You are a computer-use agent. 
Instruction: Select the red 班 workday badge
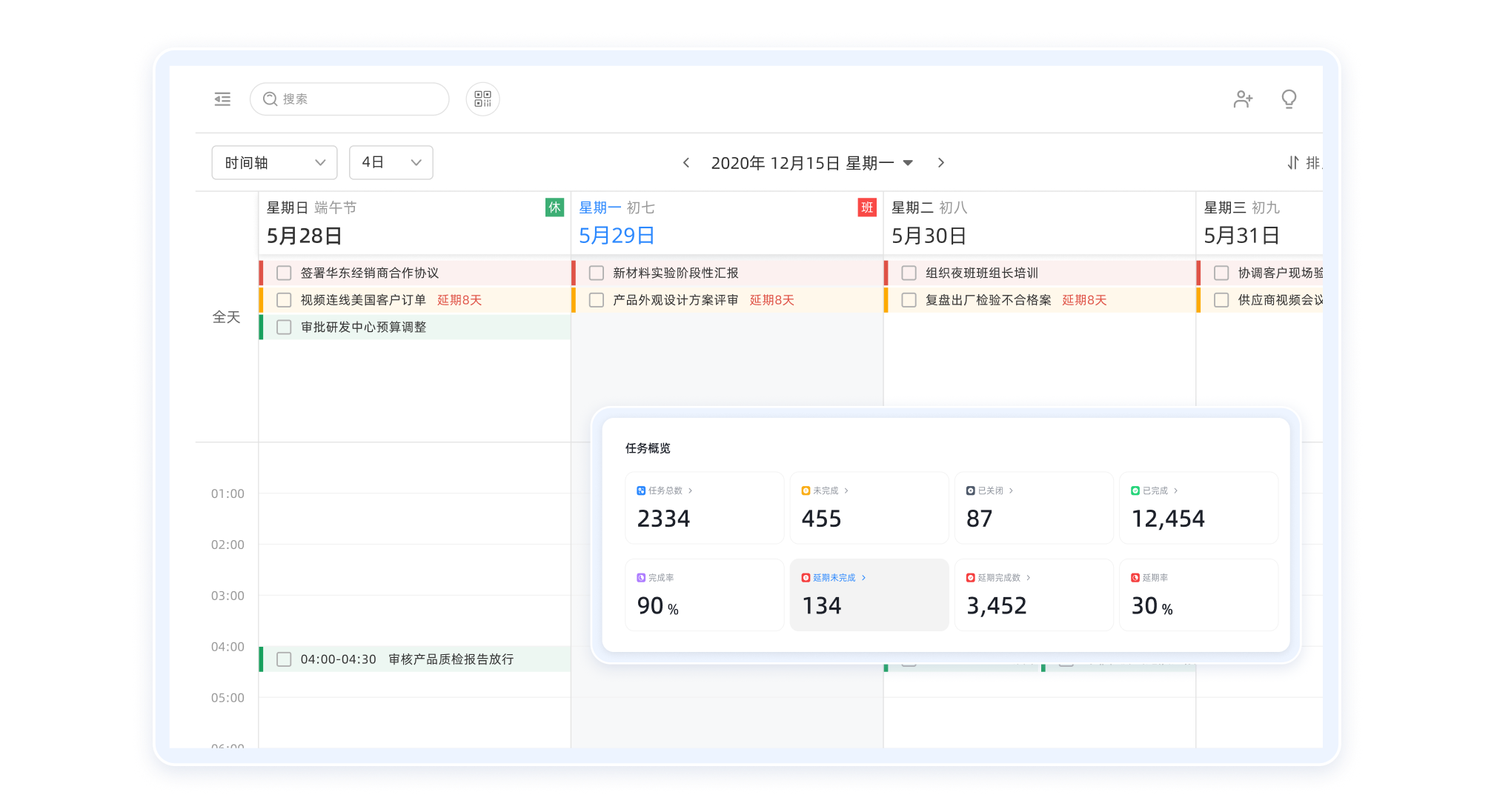click(x=867, y=207)
